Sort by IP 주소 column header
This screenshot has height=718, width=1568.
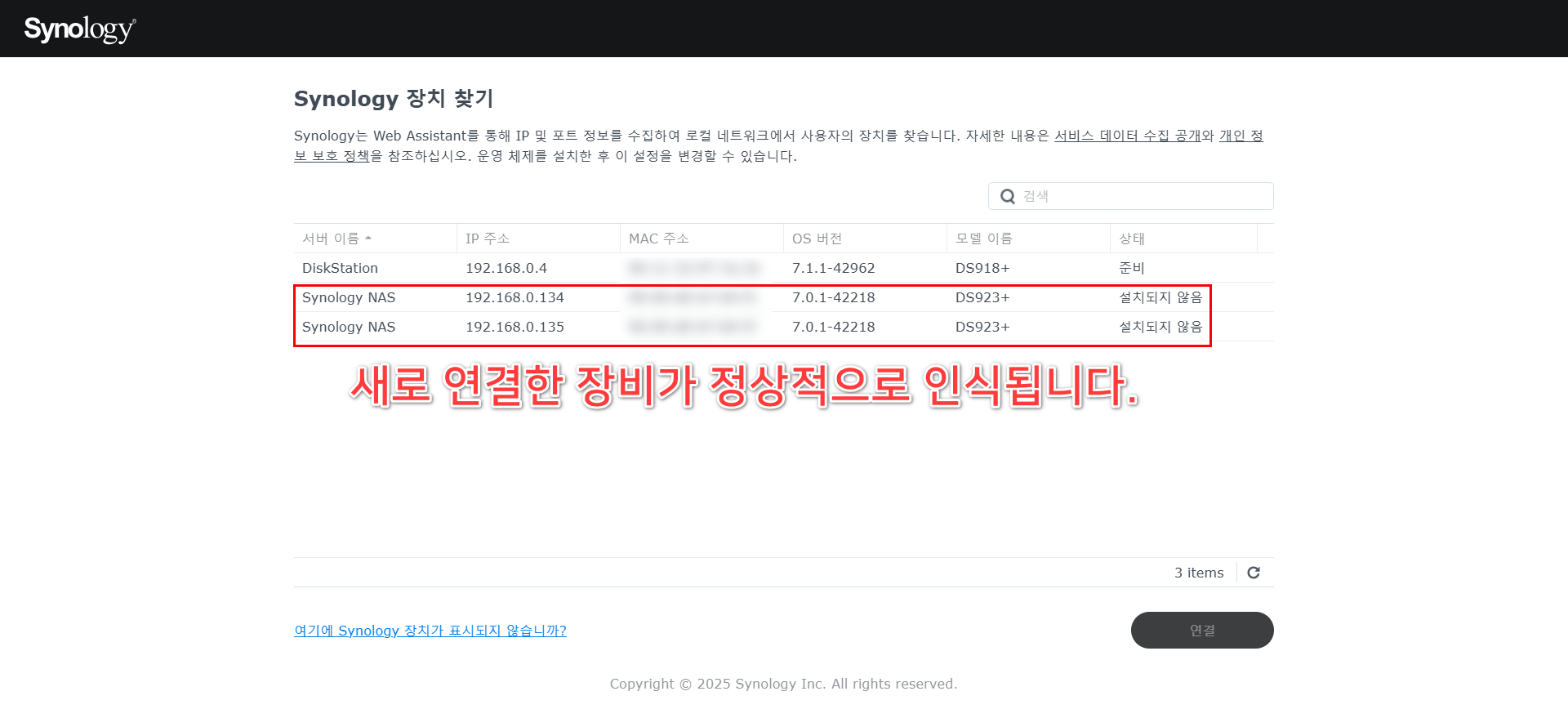point(538,239)
